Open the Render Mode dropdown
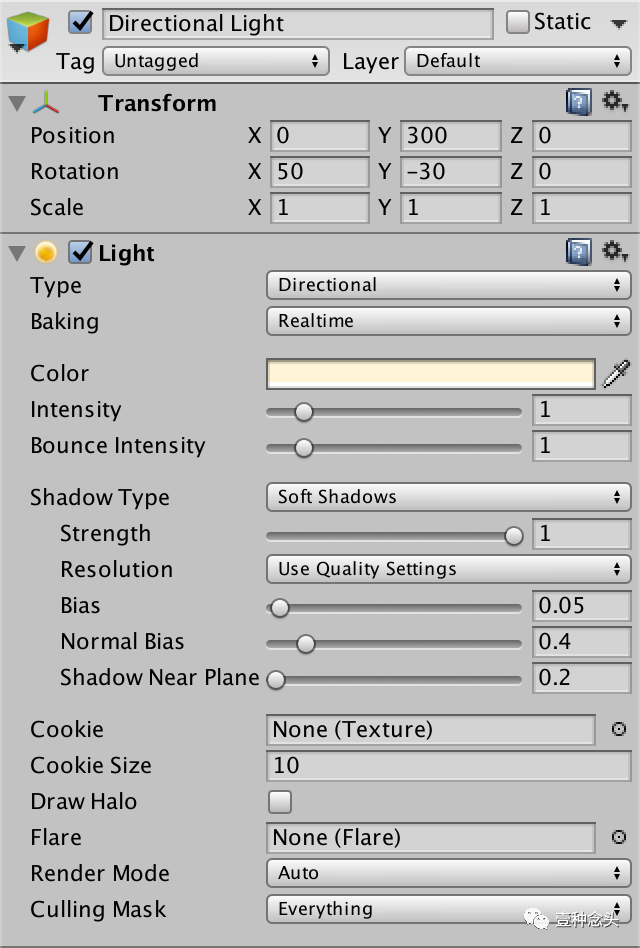Screen dimensions: 640x948 tap(448, 873)
